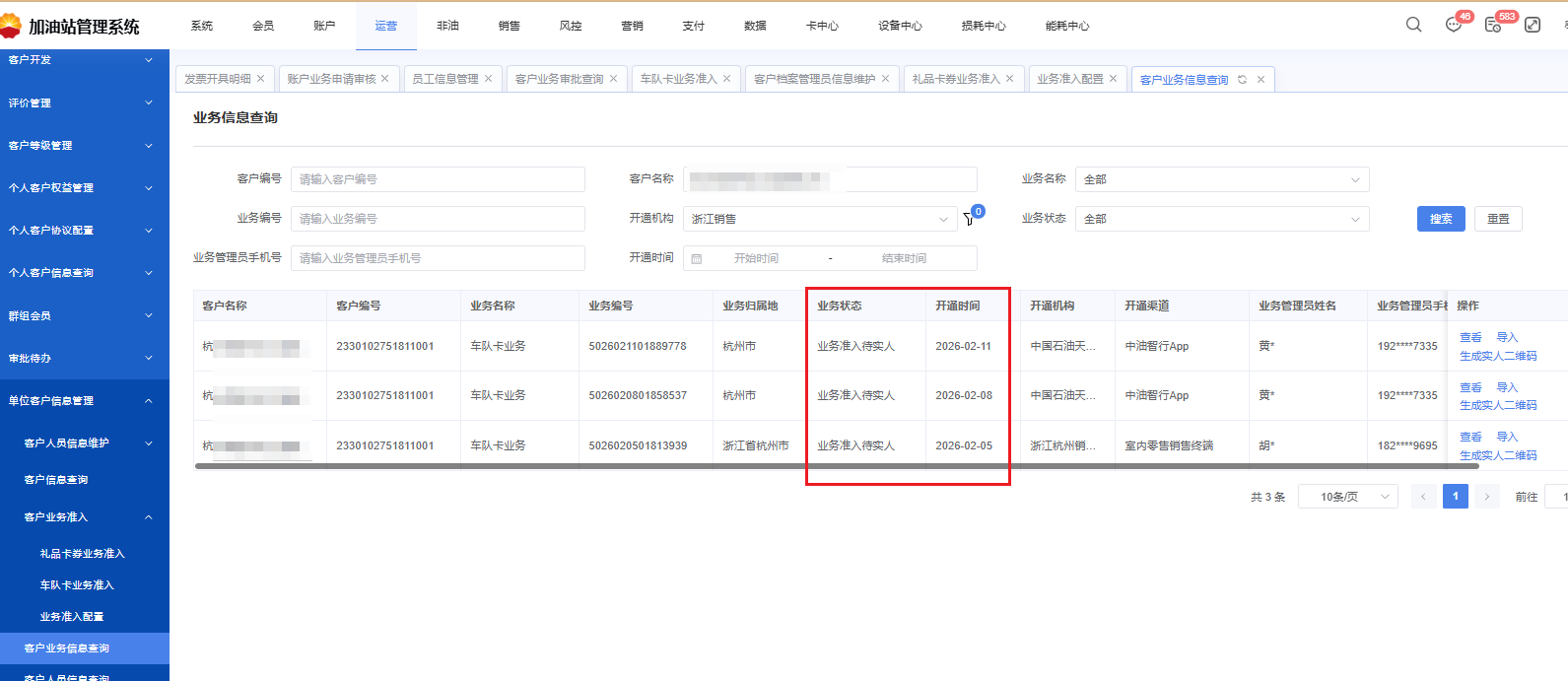Open the 业务名称 dropdown
This screenshot has width=1568, height=681.
coord(1221,179)
